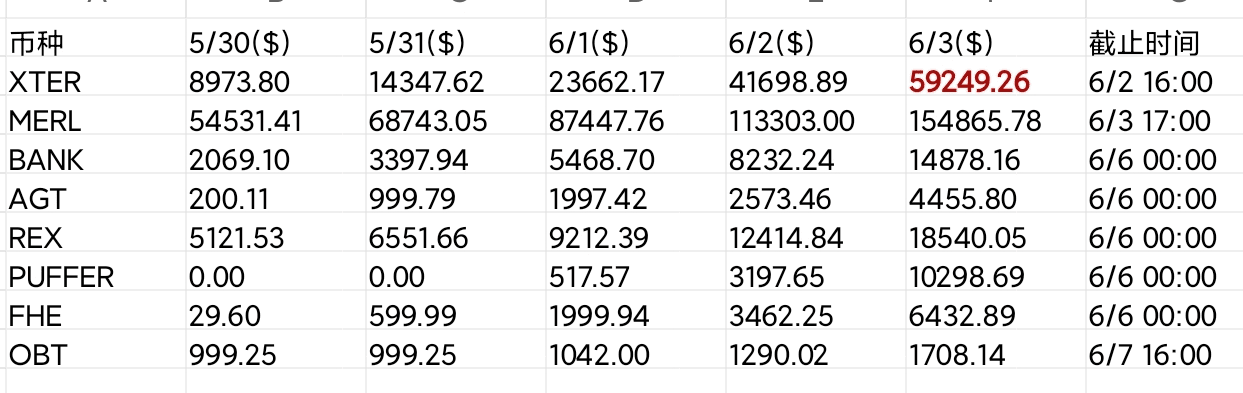Click the 113303.00 cell
Viewport: 1243px width, 393px height.
(815, 121)
